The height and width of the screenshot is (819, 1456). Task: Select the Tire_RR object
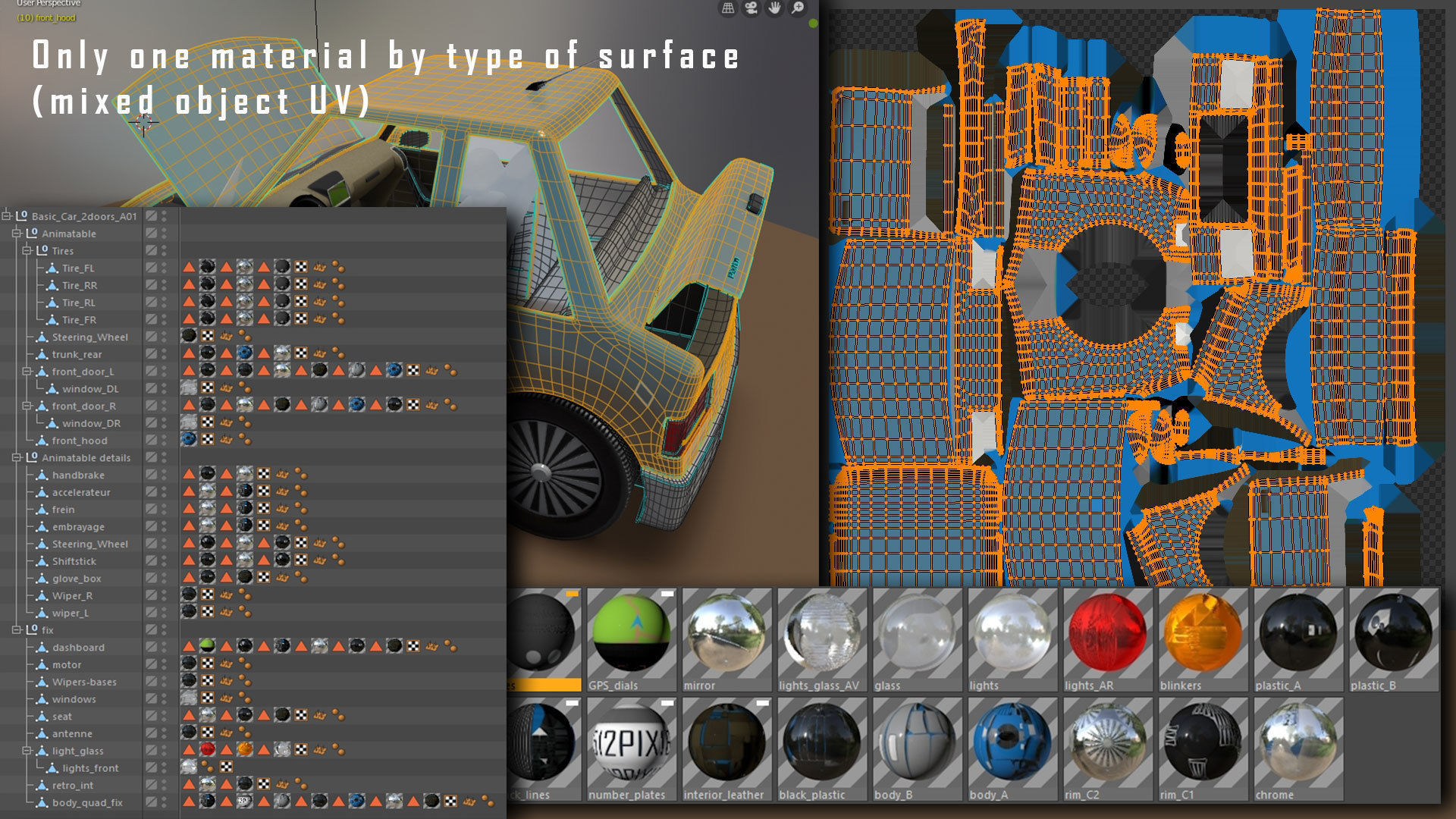click(80, 285)
